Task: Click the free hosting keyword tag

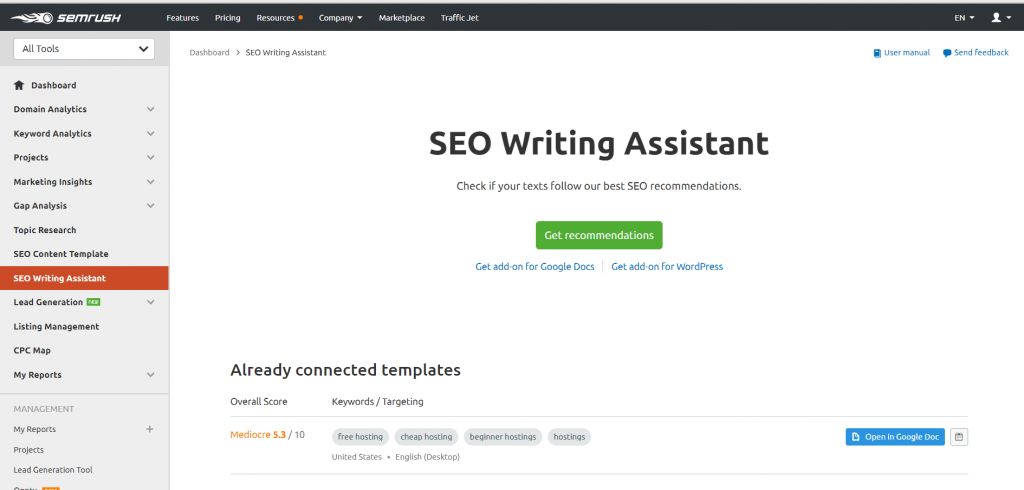Action: (x=361, y=437)
